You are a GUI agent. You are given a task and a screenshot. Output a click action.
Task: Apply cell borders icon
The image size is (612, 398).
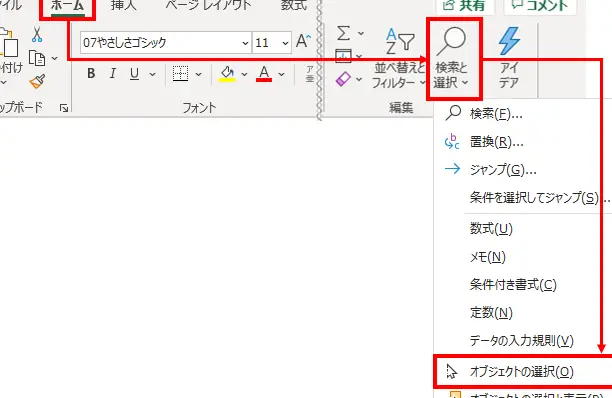click(180, 73)
